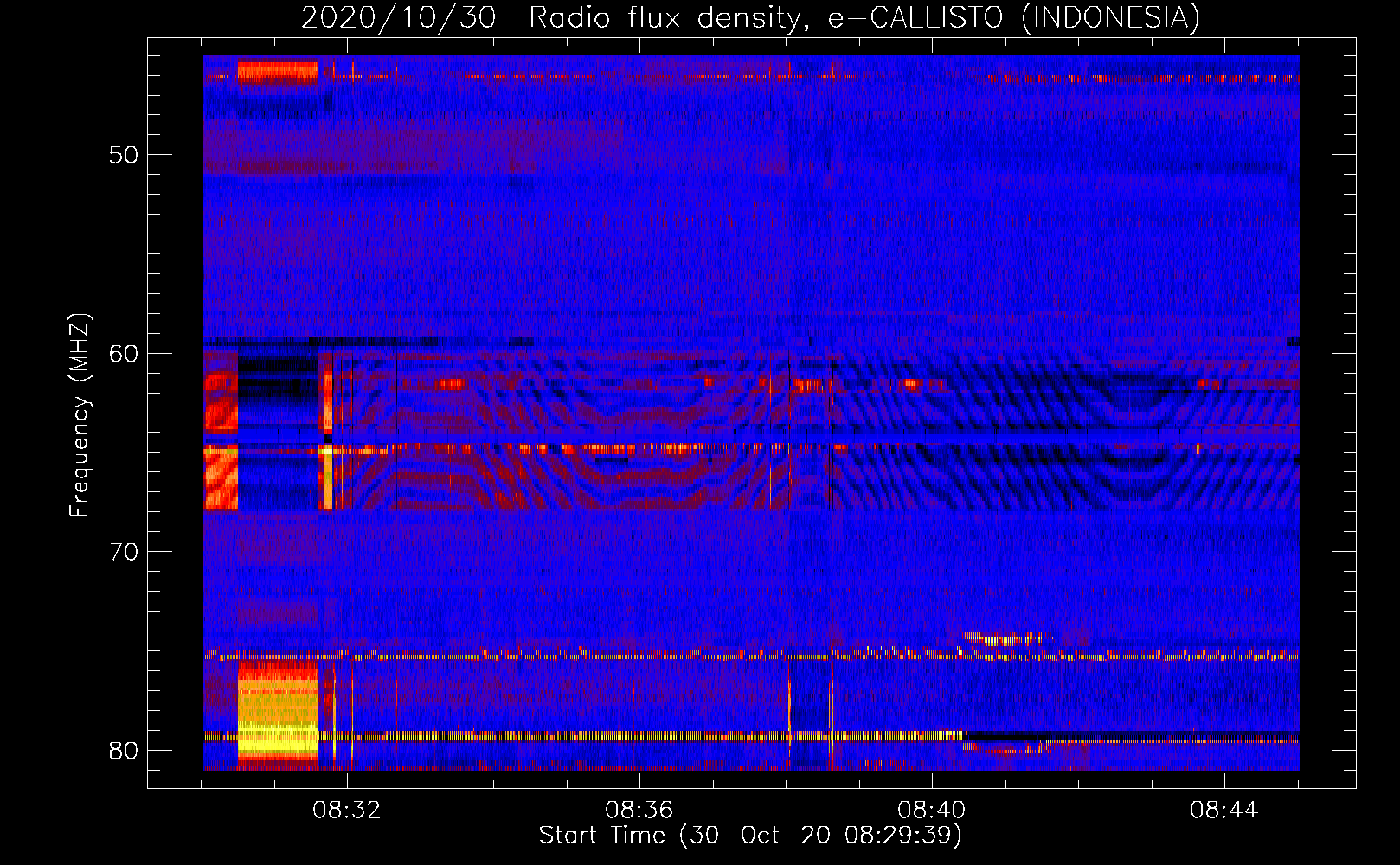Click the 'Start Time (30-Oct-20 08:29:39)' label
The image size is (1400, 865).
(750, 836)
